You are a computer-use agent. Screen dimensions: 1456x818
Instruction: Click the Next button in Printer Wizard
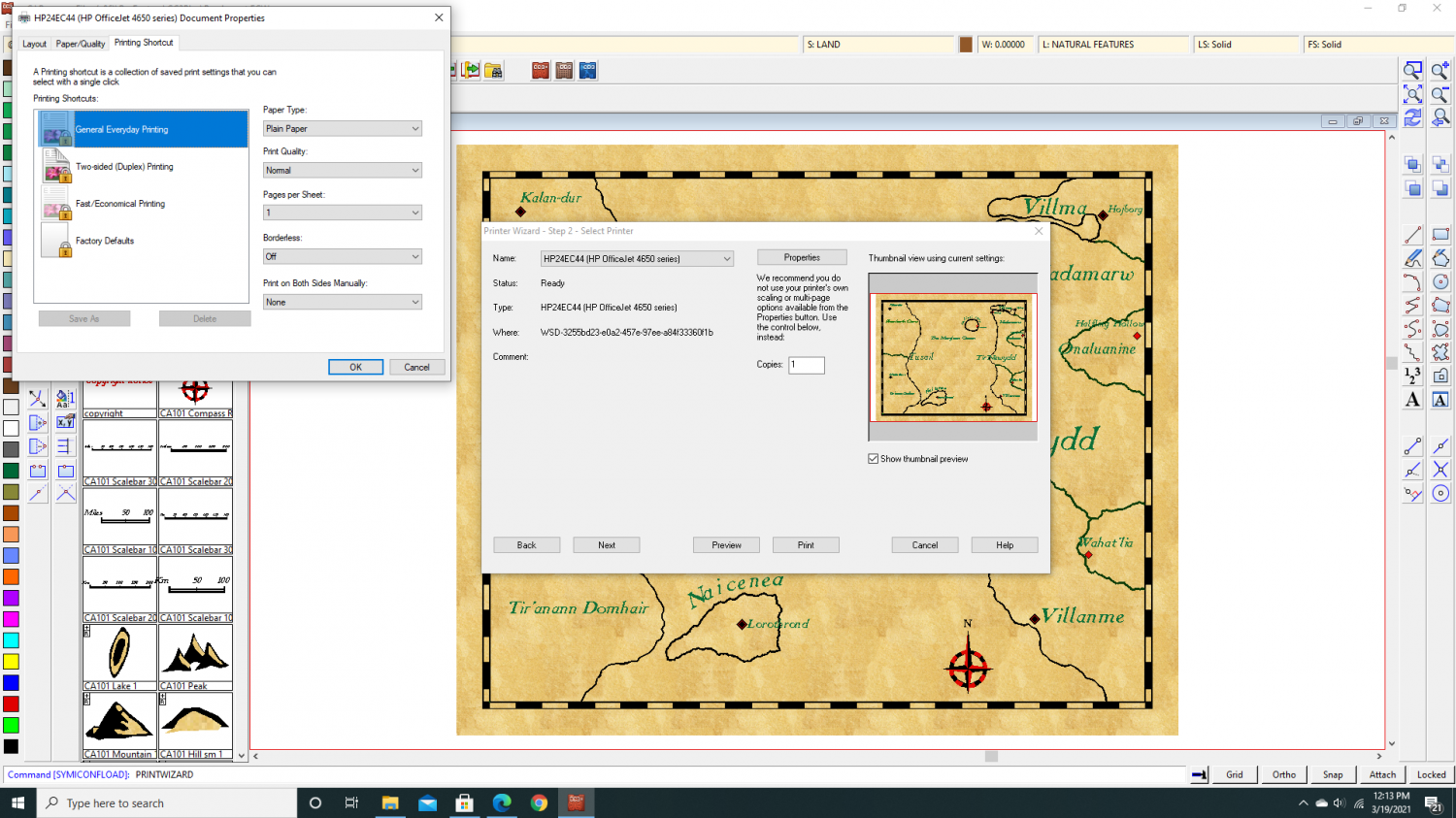607,545
